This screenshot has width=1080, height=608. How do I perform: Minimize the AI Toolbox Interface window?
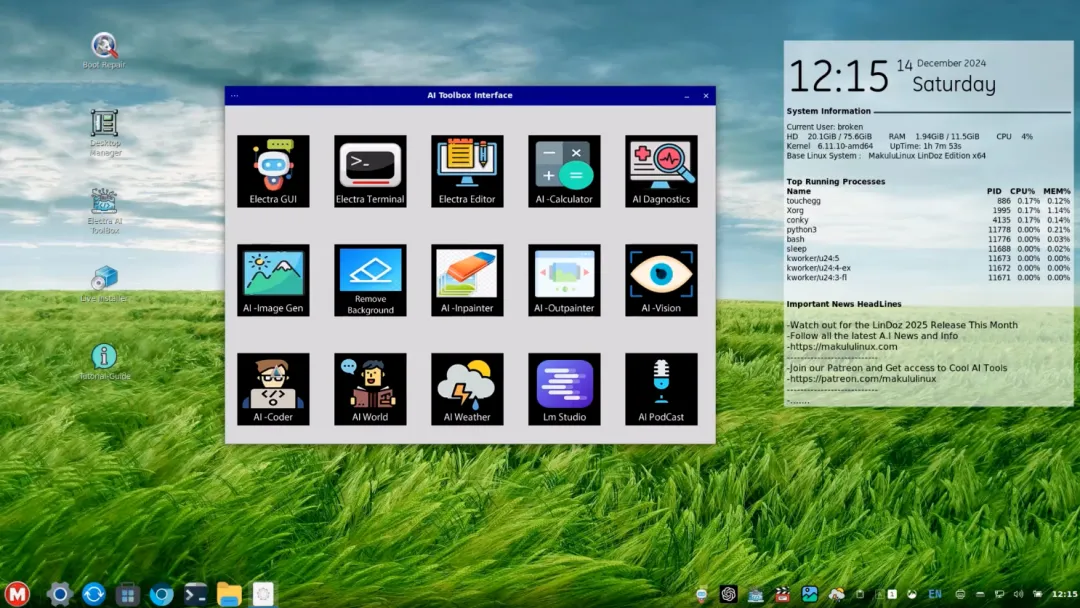[687, 96]
